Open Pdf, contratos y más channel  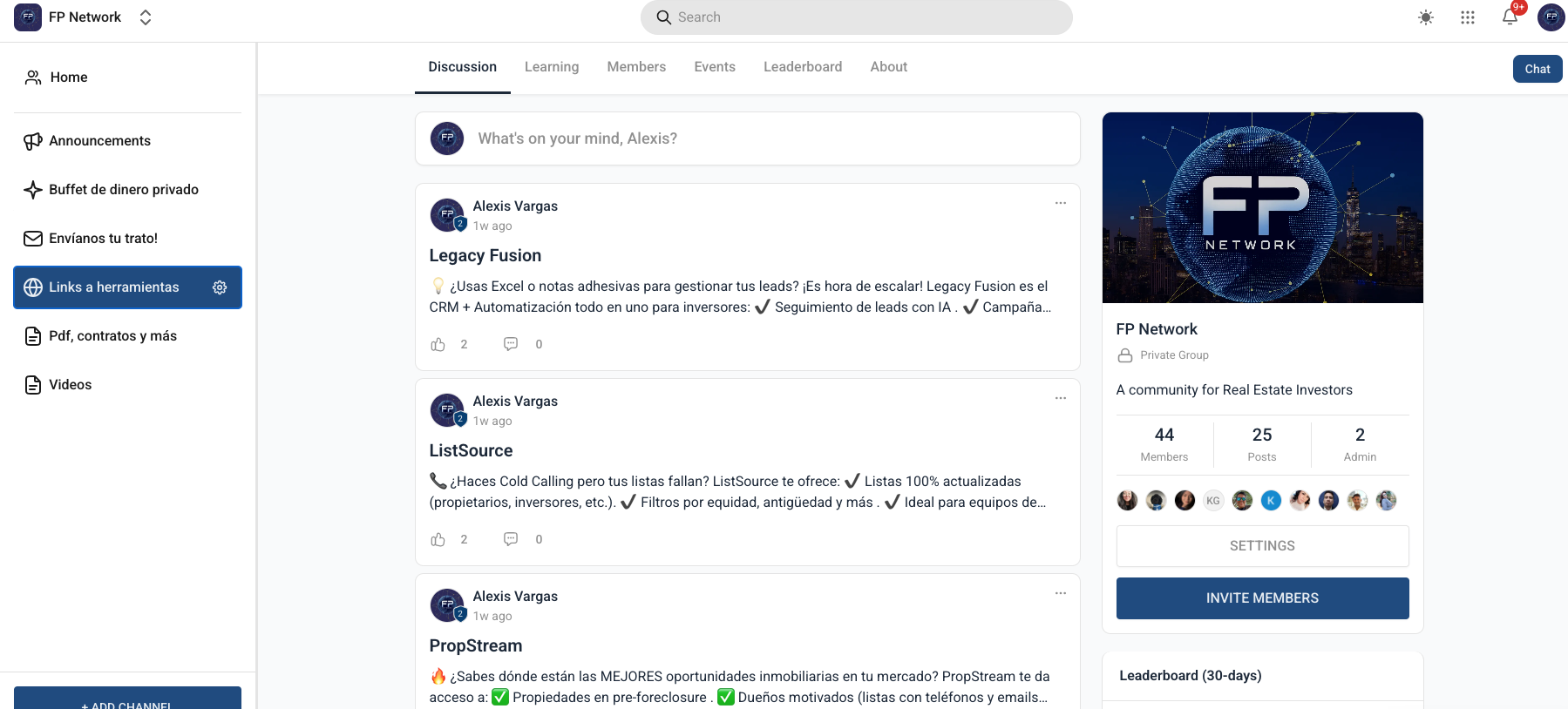point(128,336)
